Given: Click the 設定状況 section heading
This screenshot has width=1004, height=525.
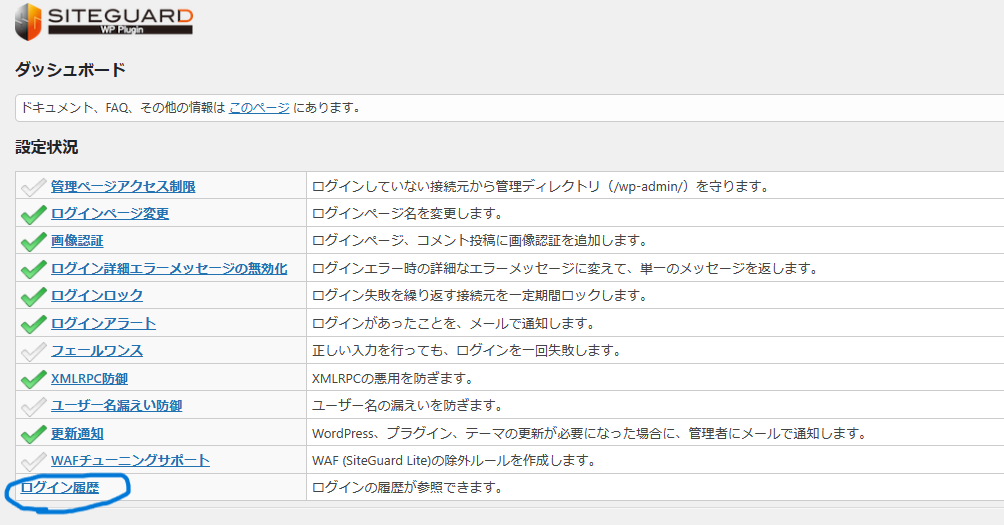Looking at the screenshot, I should (47, 147).
